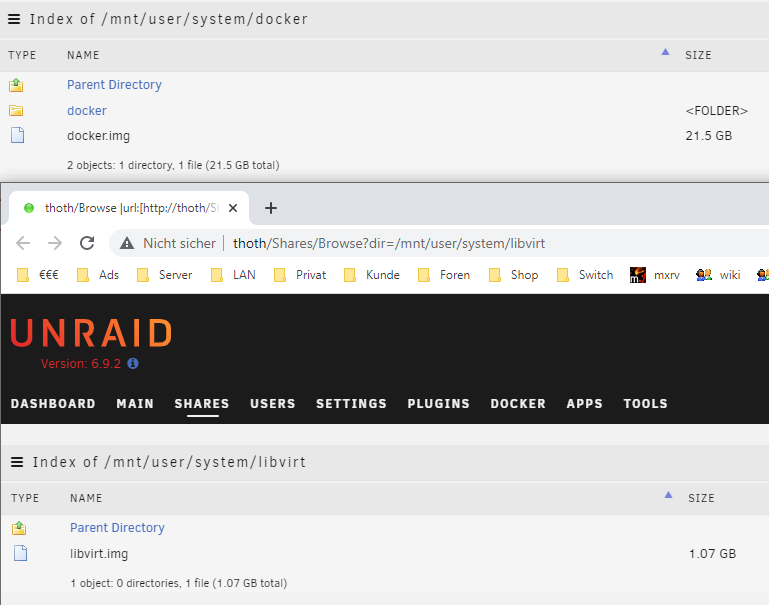Click docker.img file name
The height and width of the screenshot is (605, 769).
coord(99,136)
